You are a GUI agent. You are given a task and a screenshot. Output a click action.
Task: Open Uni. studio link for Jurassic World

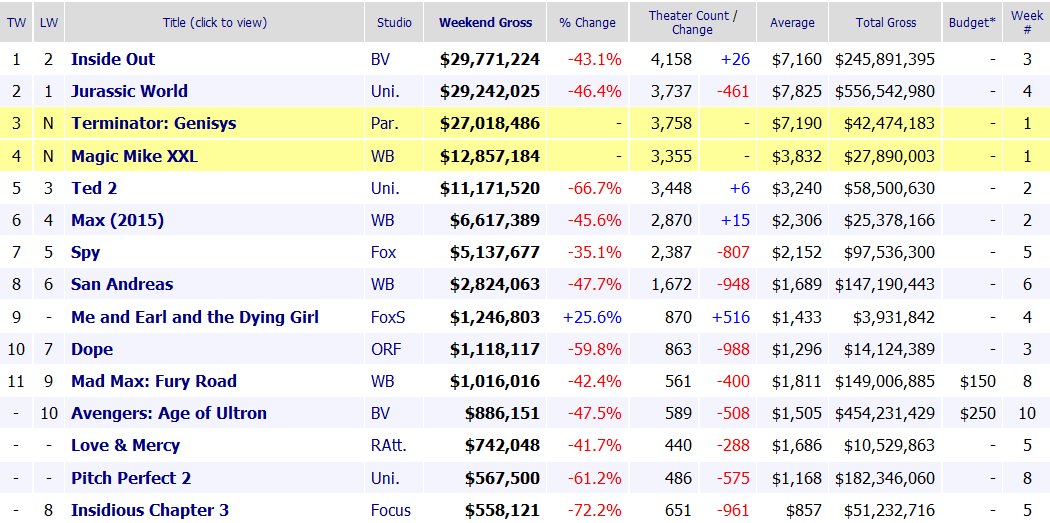click(385, 91)
